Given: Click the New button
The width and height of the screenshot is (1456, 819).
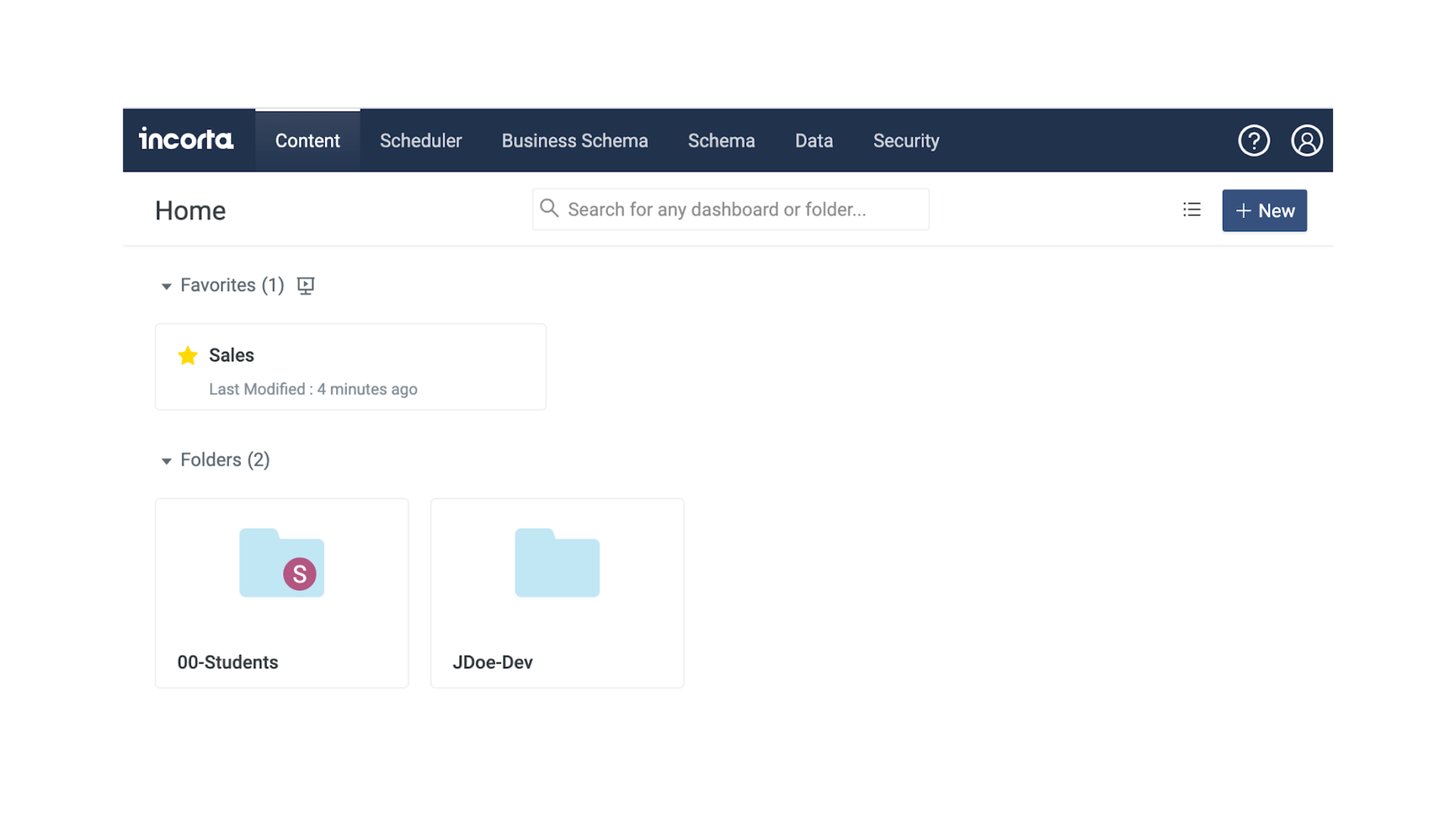Looking at the screenshot, I should click(x=1264, y=211).
